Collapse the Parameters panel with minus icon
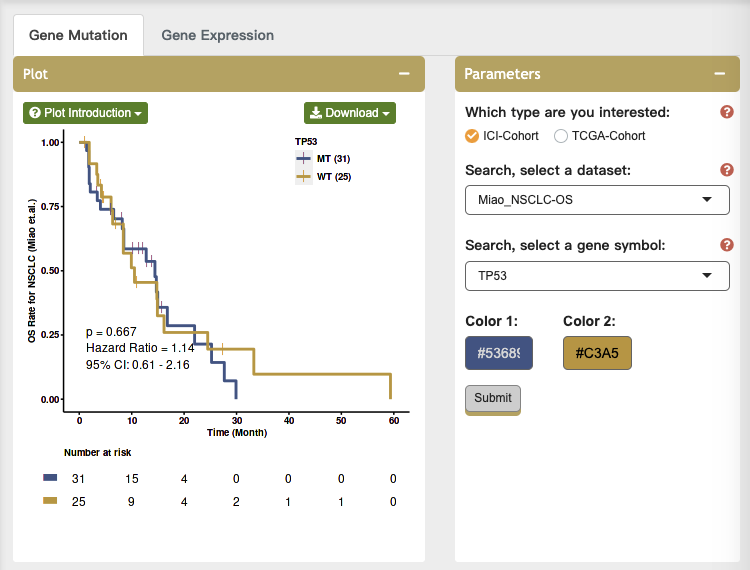This screenshot has height=570, width=750. (x=719, y=74)
